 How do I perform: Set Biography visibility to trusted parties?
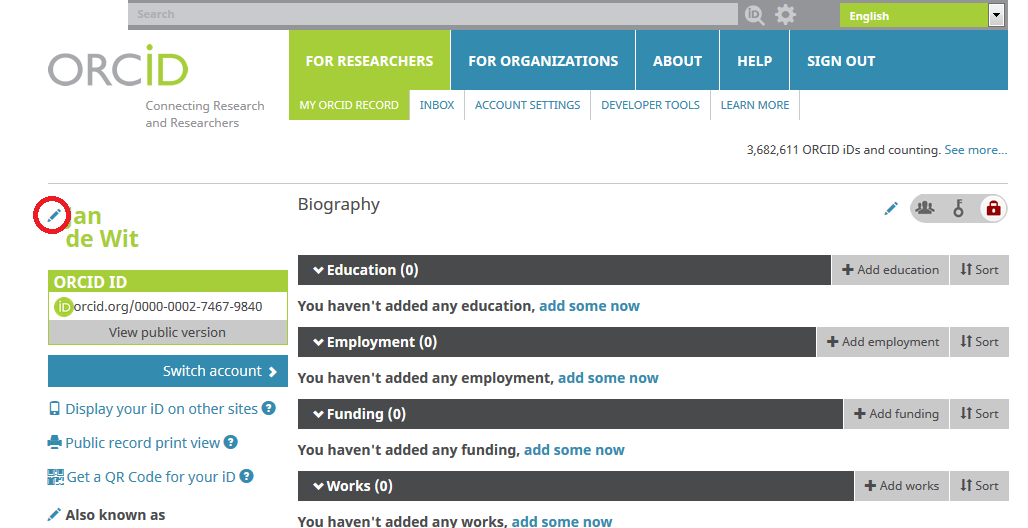pyautogui.click(x=959, y=208)
